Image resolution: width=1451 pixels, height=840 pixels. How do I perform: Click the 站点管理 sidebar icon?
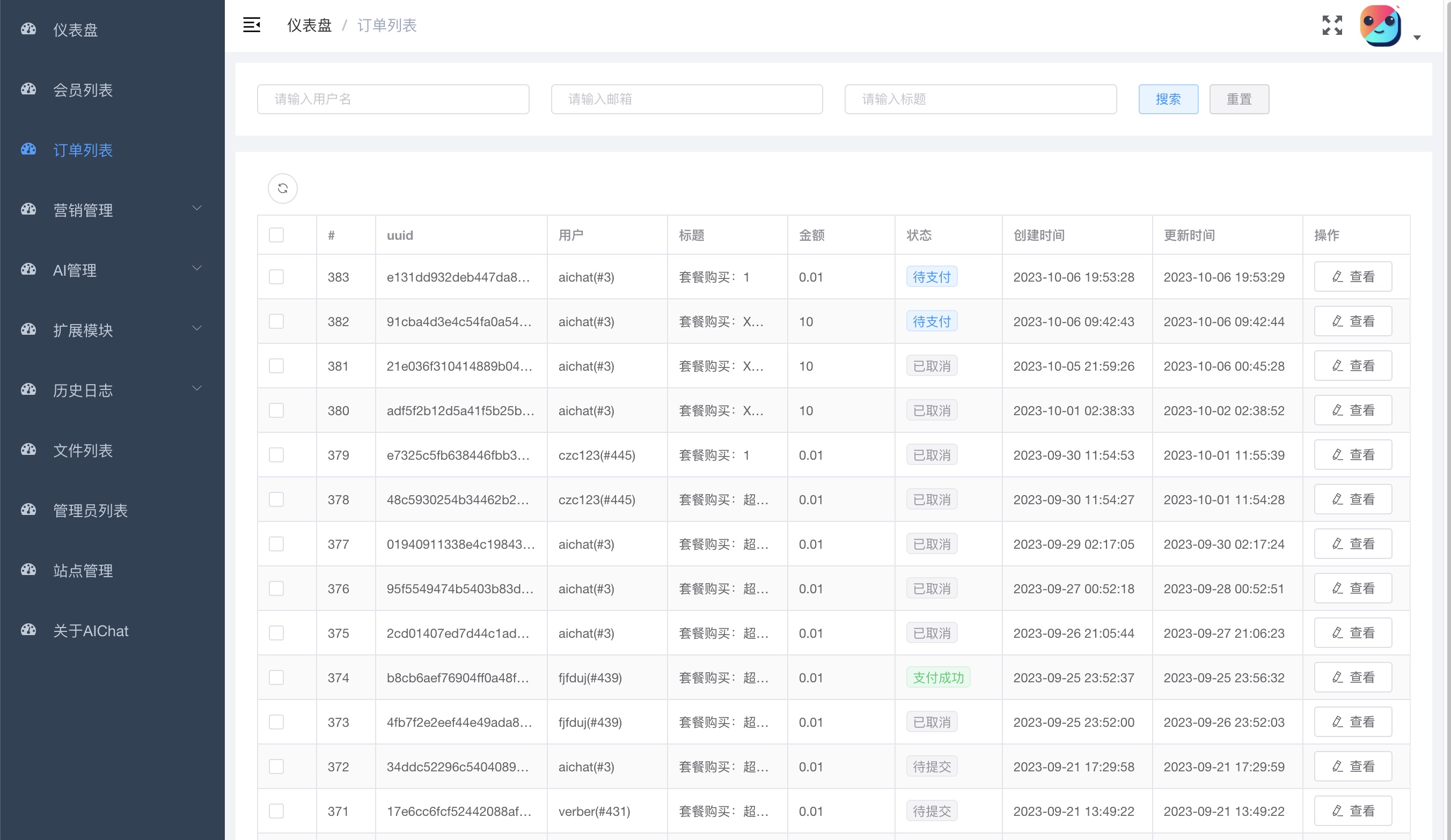click(28, 570)
